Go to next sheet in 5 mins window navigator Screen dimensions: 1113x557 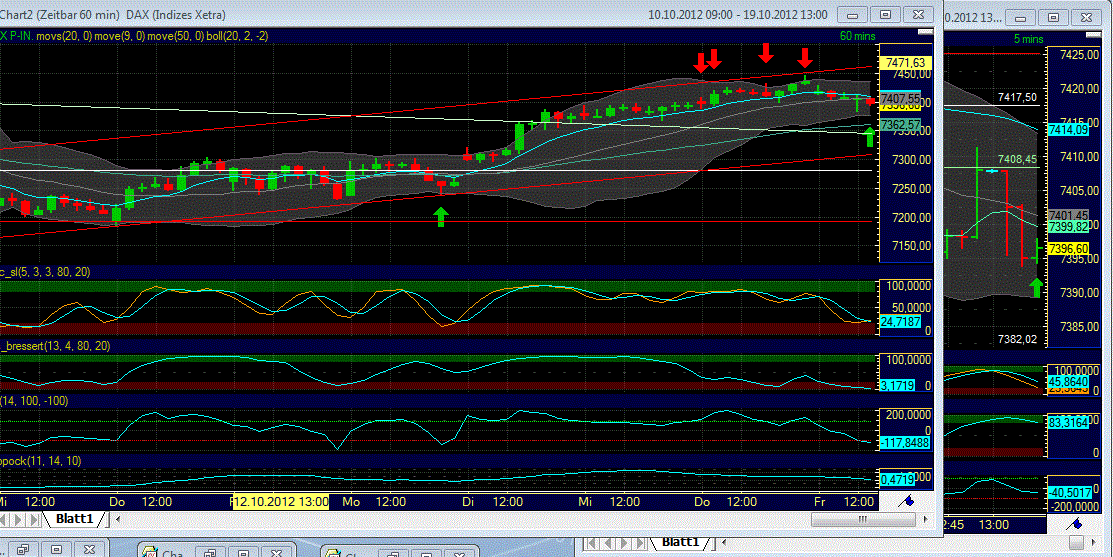[x=625, y=544]
